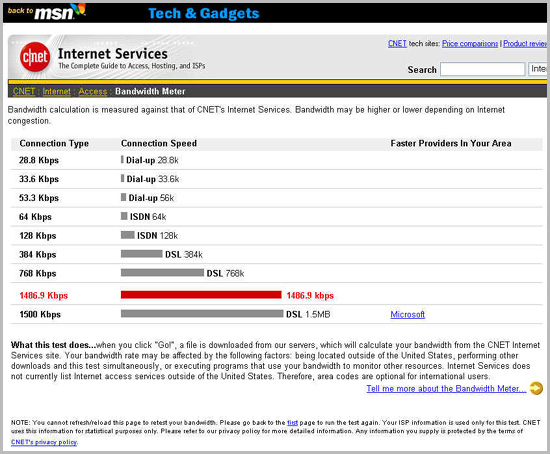
Task: Click the 'Internet Services' page title
Action: (113, 54)
